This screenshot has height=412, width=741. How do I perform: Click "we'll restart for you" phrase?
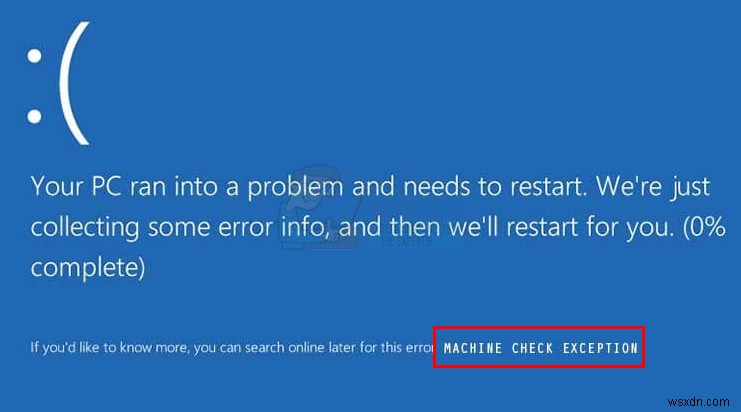click(560, 228)
